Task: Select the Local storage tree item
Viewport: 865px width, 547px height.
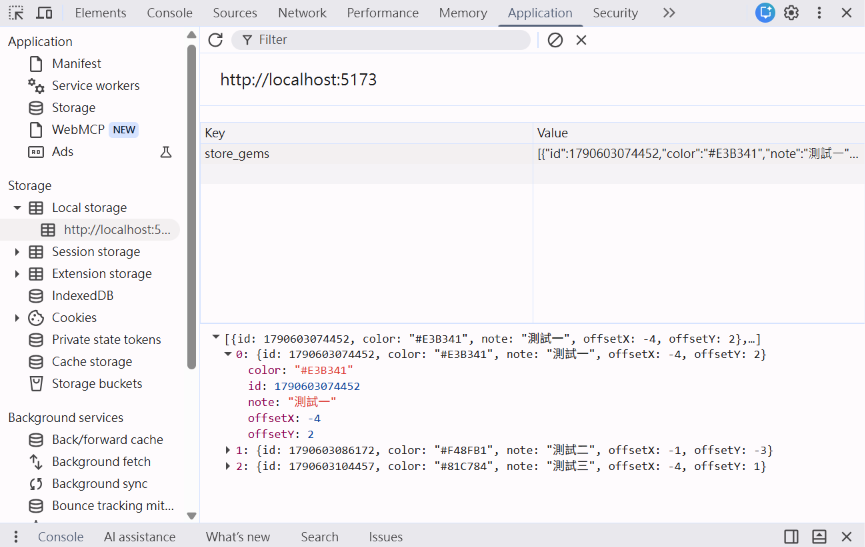Action: point(89,207)
